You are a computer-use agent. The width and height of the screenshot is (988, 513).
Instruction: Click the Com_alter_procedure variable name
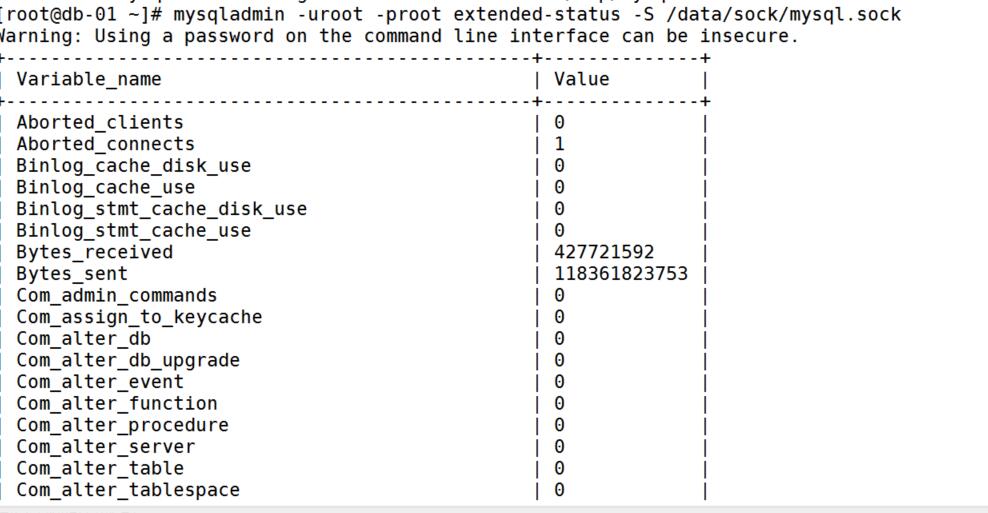pyautogui.click(x=122, y=425)
